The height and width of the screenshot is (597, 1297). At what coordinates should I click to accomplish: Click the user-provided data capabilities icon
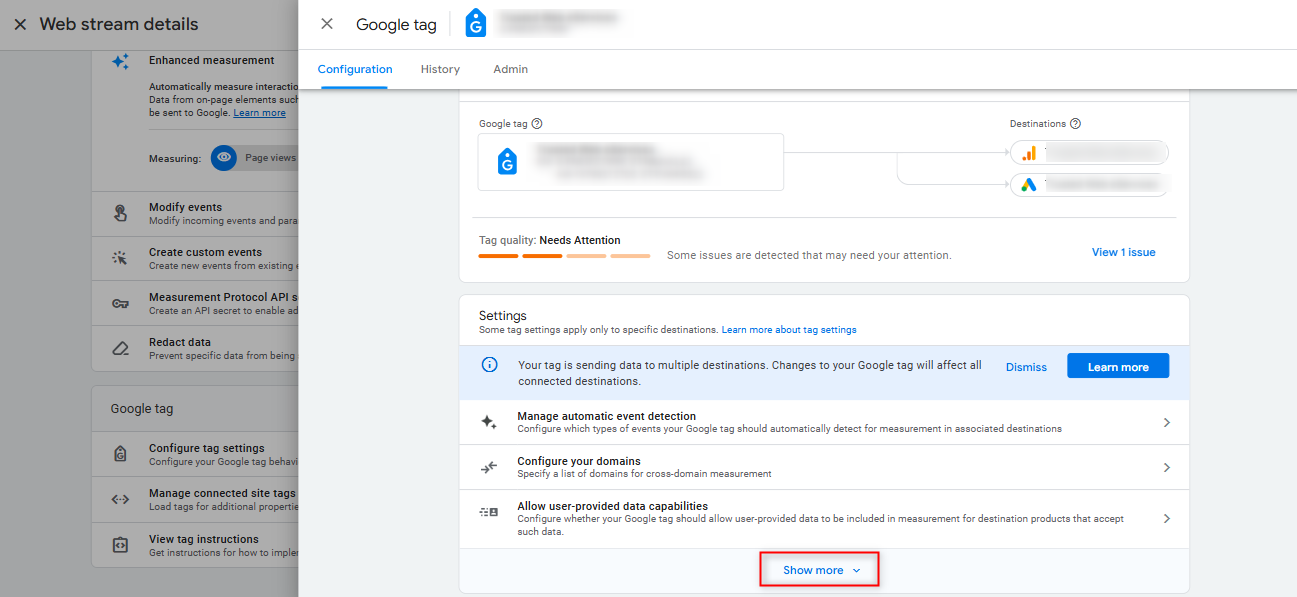[489, 512]
